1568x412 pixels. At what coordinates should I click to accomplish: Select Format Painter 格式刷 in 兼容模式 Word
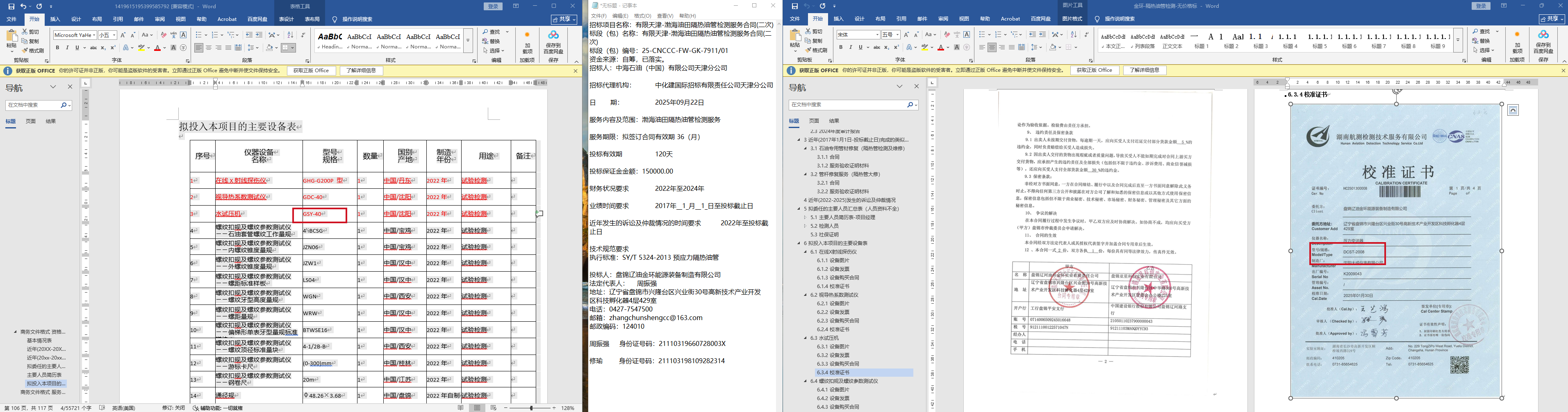[33, 50]
